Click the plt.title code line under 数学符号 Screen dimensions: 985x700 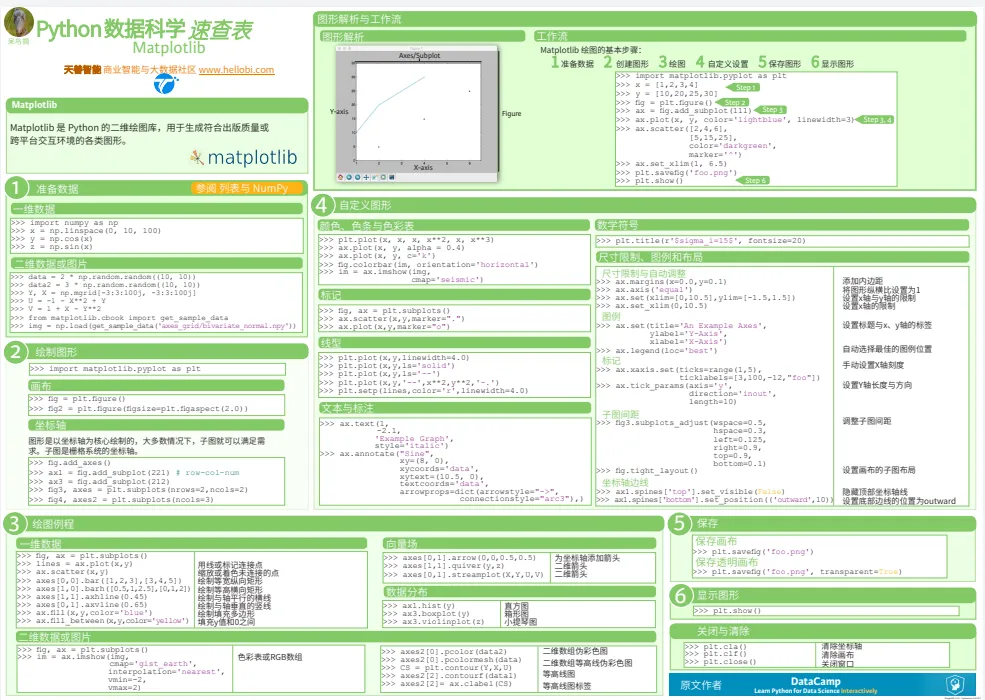click(700, 241)
